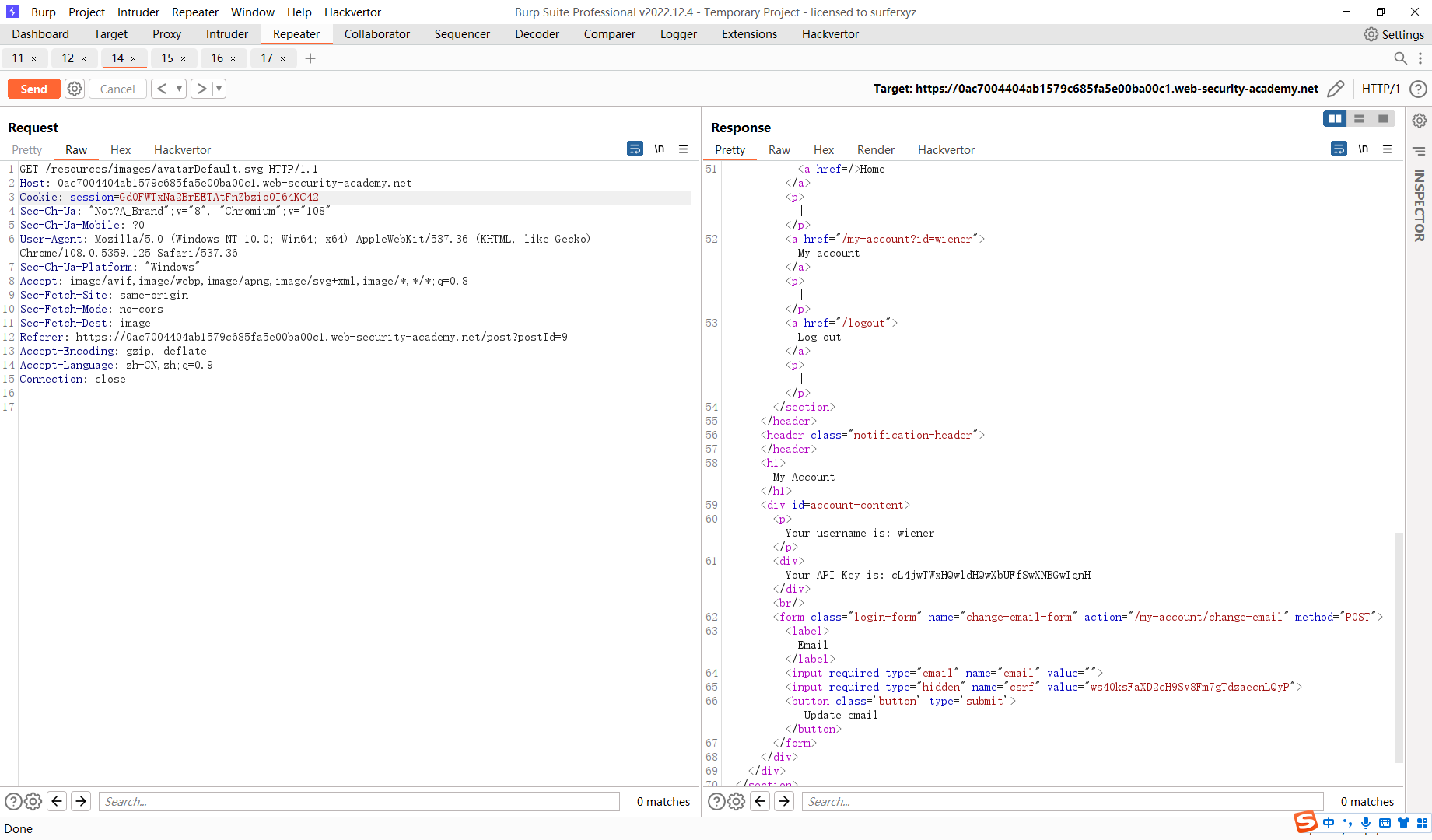Image resolution: width=1432 pixels, height=840 pixels.
Task: Open previous history dropdown arrow
Action: [x=179, y=89]
